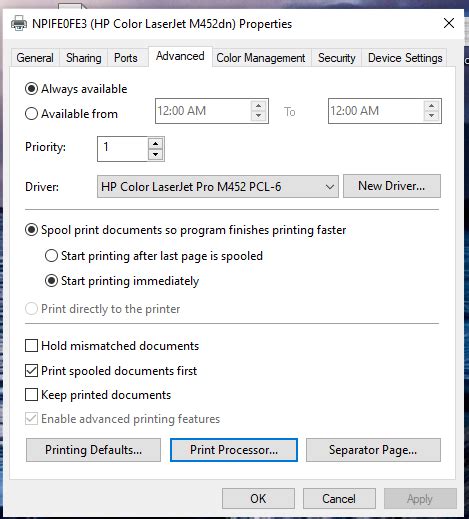Open Separator Page... settings
469x519 pixels.
[373, 450]
